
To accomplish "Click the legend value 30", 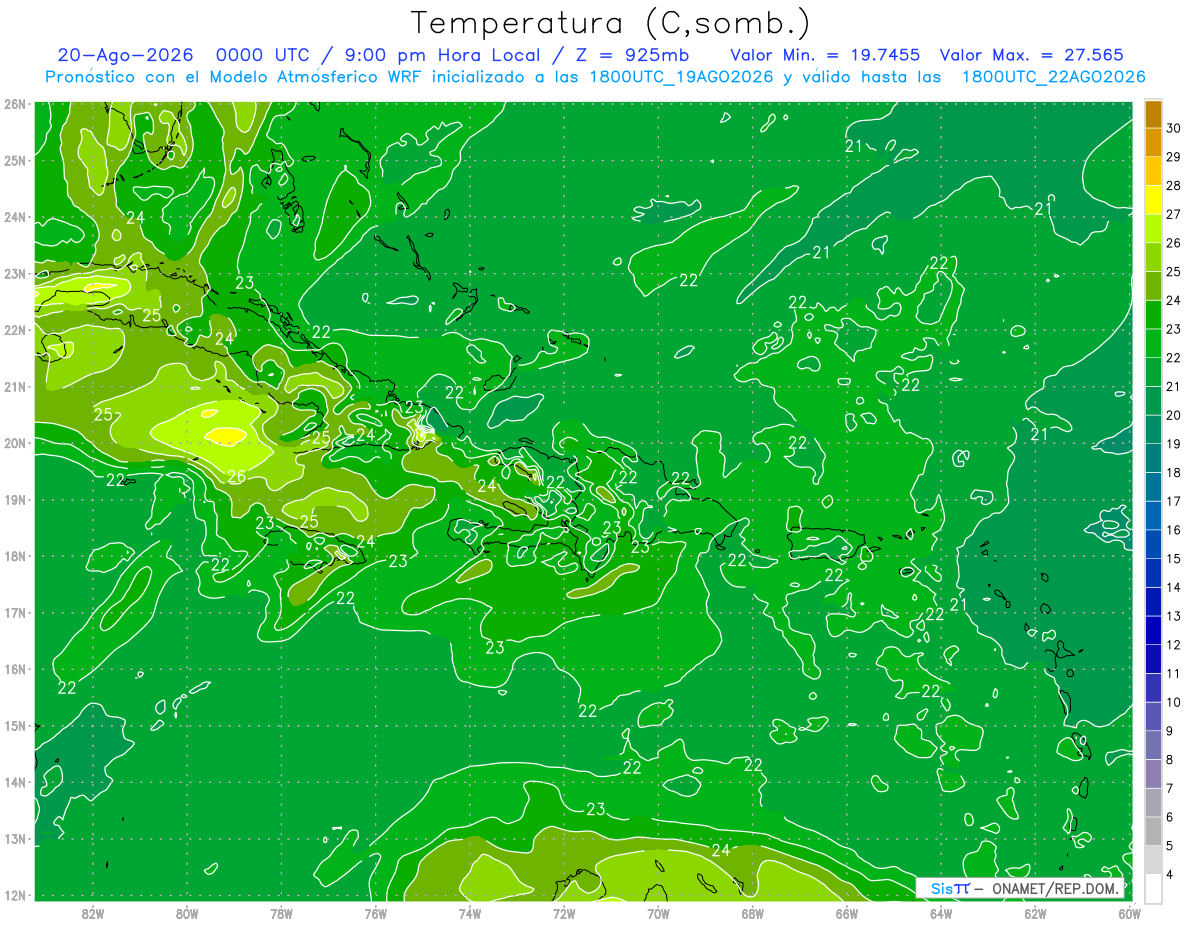I will point(1173,128).
